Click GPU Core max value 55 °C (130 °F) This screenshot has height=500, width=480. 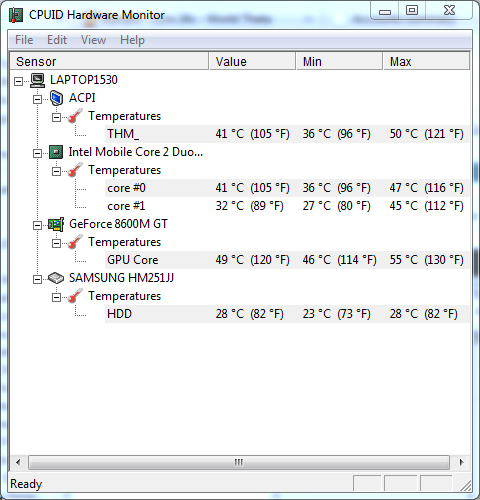pos(427,260)
